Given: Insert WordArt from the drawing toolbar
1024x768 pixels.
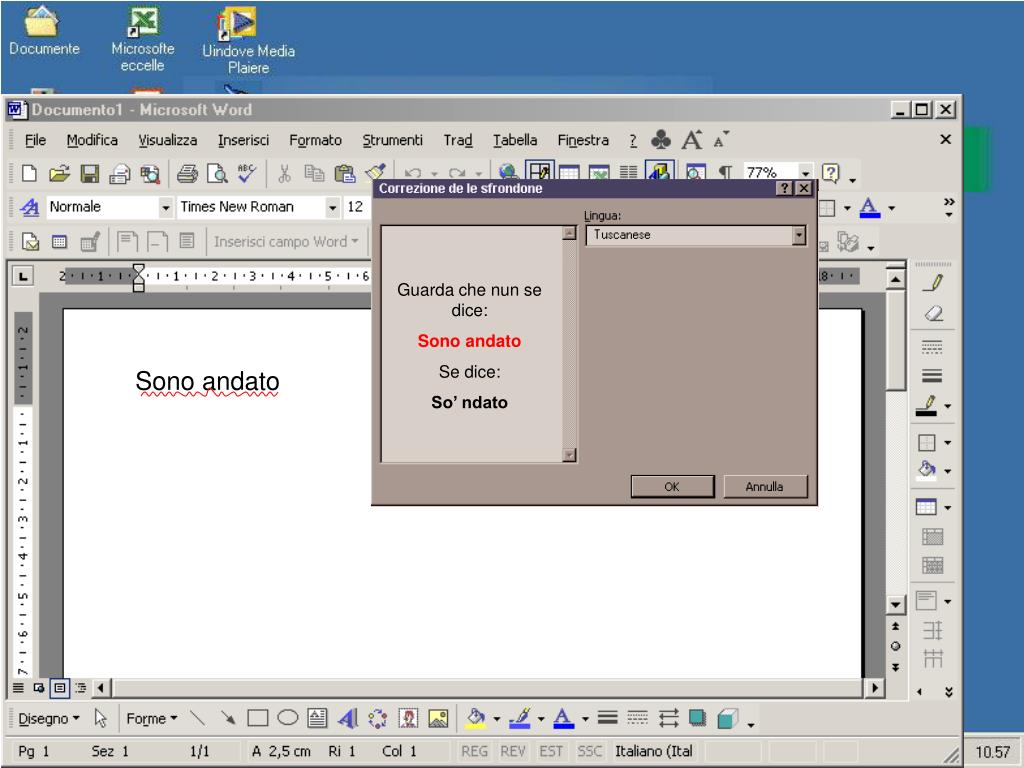Looking at the screenshot, I should [348, 718].
